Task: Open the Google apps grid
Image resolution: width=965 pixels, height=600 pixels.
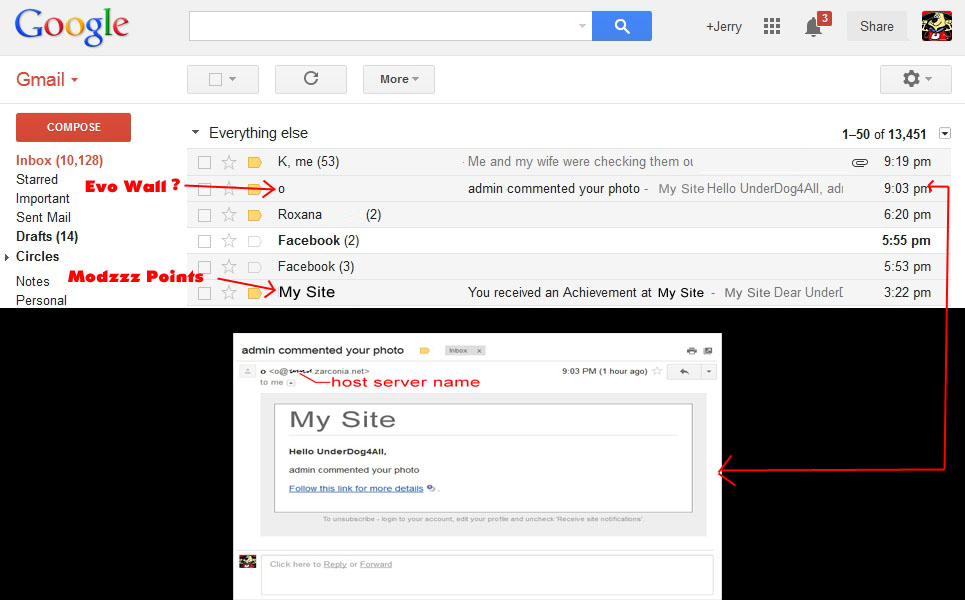Action: pos(772,26)
